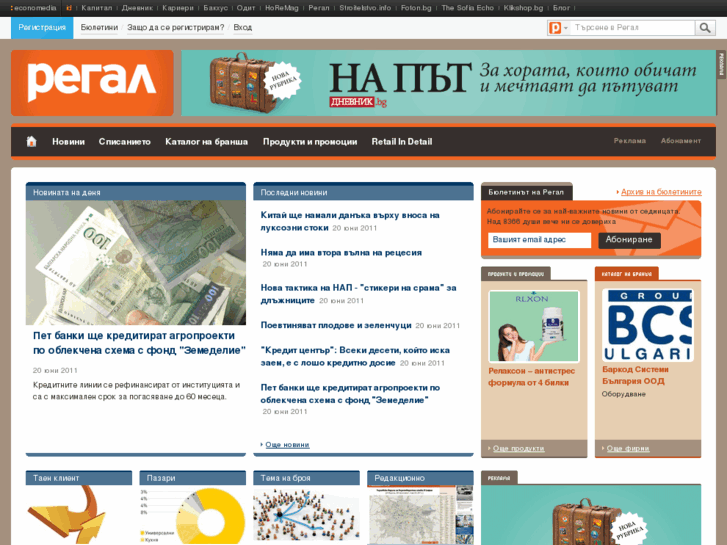Viewport: 727px width, 545px height.
Task: Click the Реклама nav link
Action: [x=630, y=141]
